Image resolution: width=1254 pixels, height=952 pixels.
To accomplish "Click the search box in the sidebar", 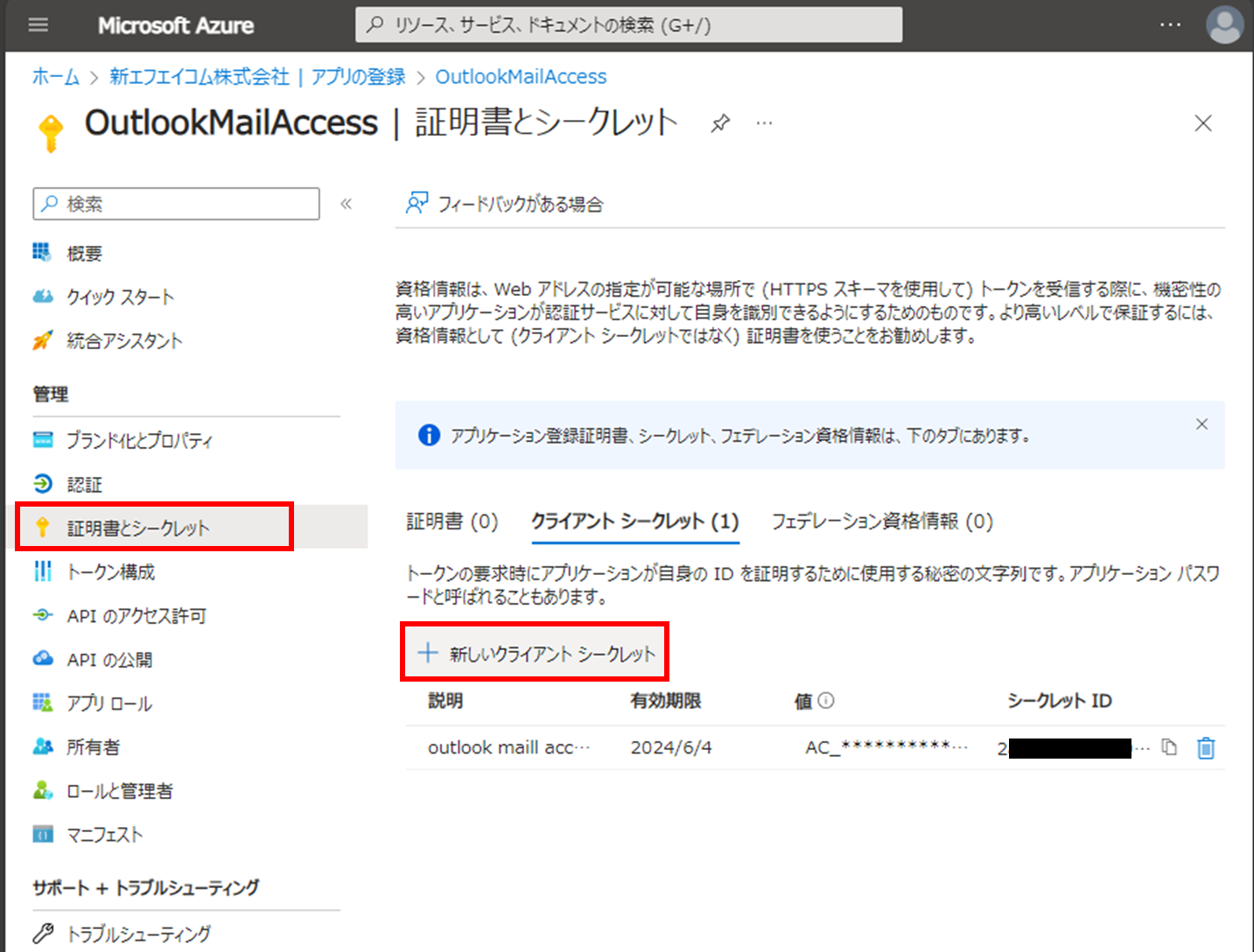I will click(x=177, y=204).
